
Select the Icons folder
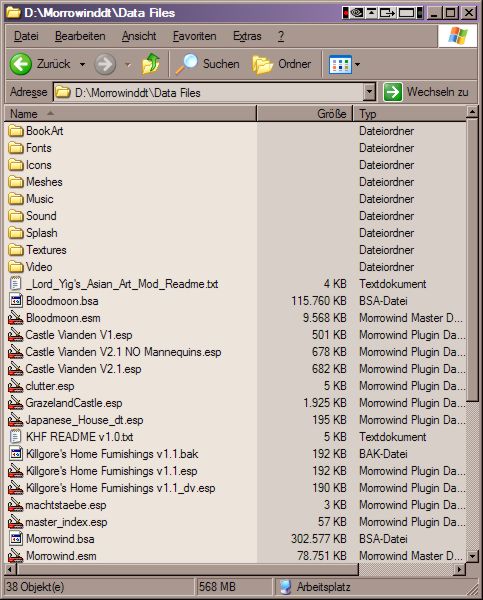(x=38, y=165)
